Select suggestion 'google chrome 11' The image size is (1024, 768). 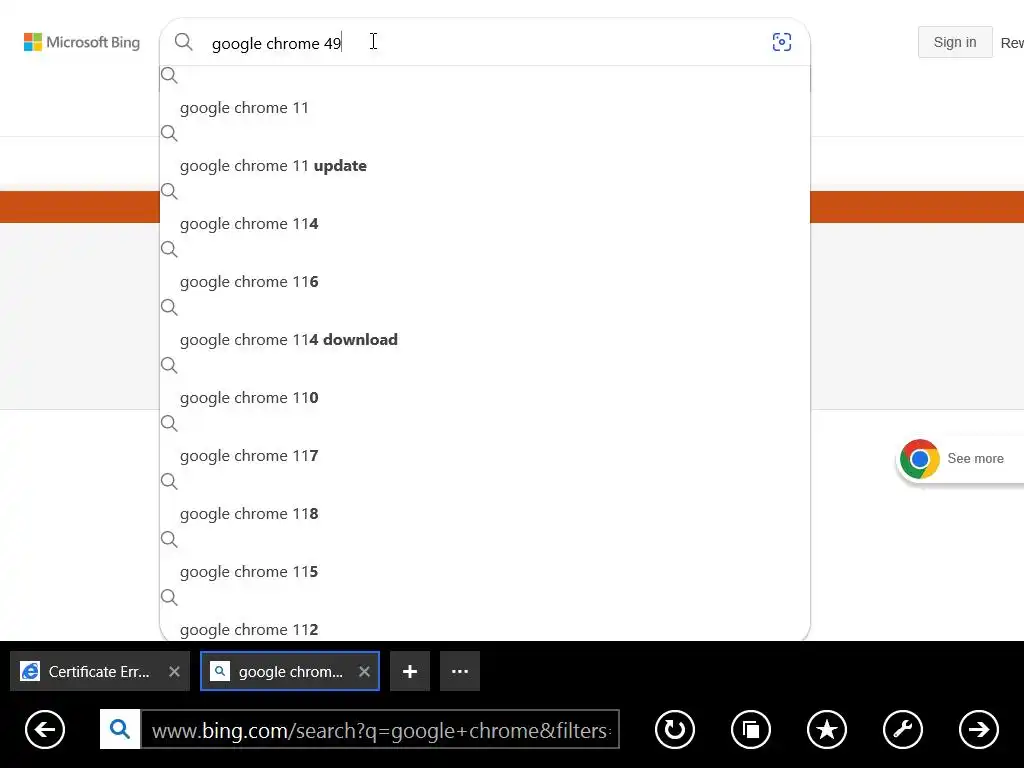pyautogui.click(x=485, y=108)
